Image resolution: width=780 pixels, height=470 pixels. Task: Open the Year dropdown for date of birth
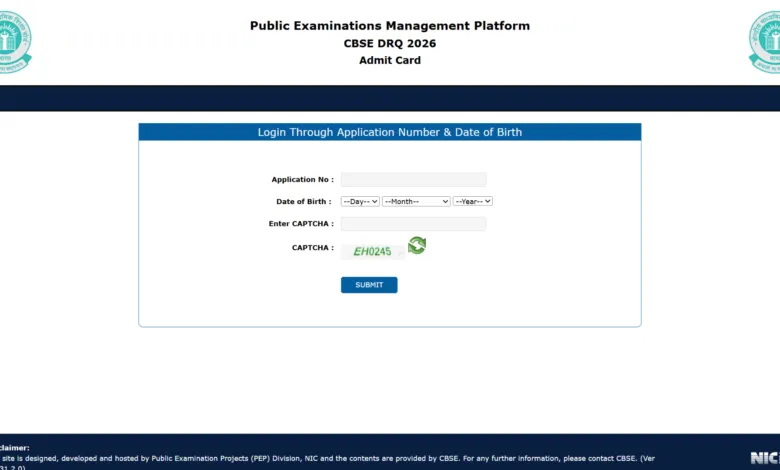point(473,201)
